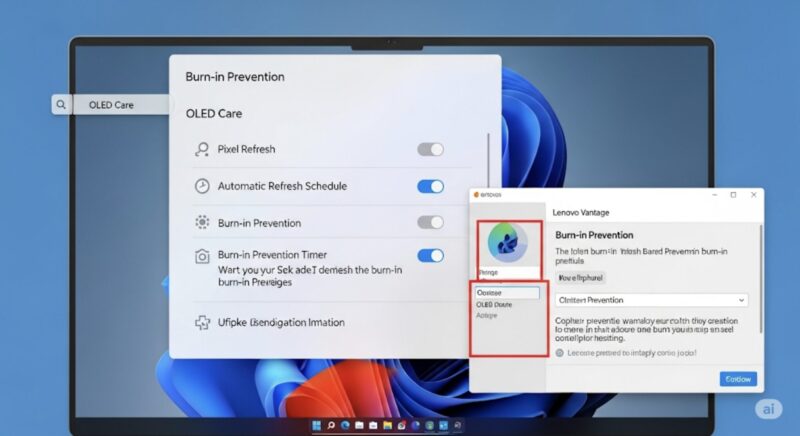
Task: Click the 'Lenovo Vantage' header text
Action: (x=581, y=213)
